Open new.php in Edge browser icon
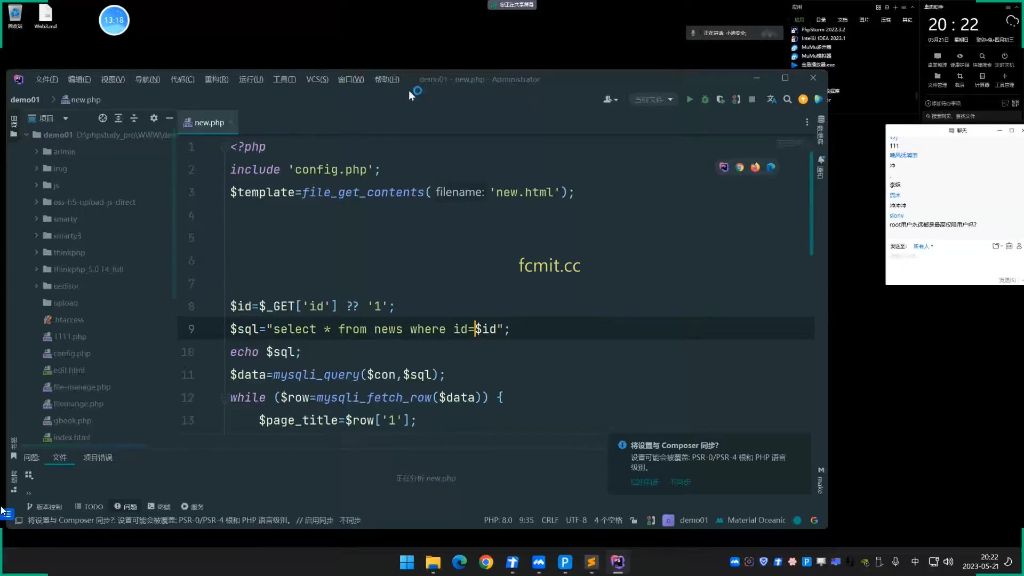Screen dimensions: 1024x576 [x=771, y=167]
